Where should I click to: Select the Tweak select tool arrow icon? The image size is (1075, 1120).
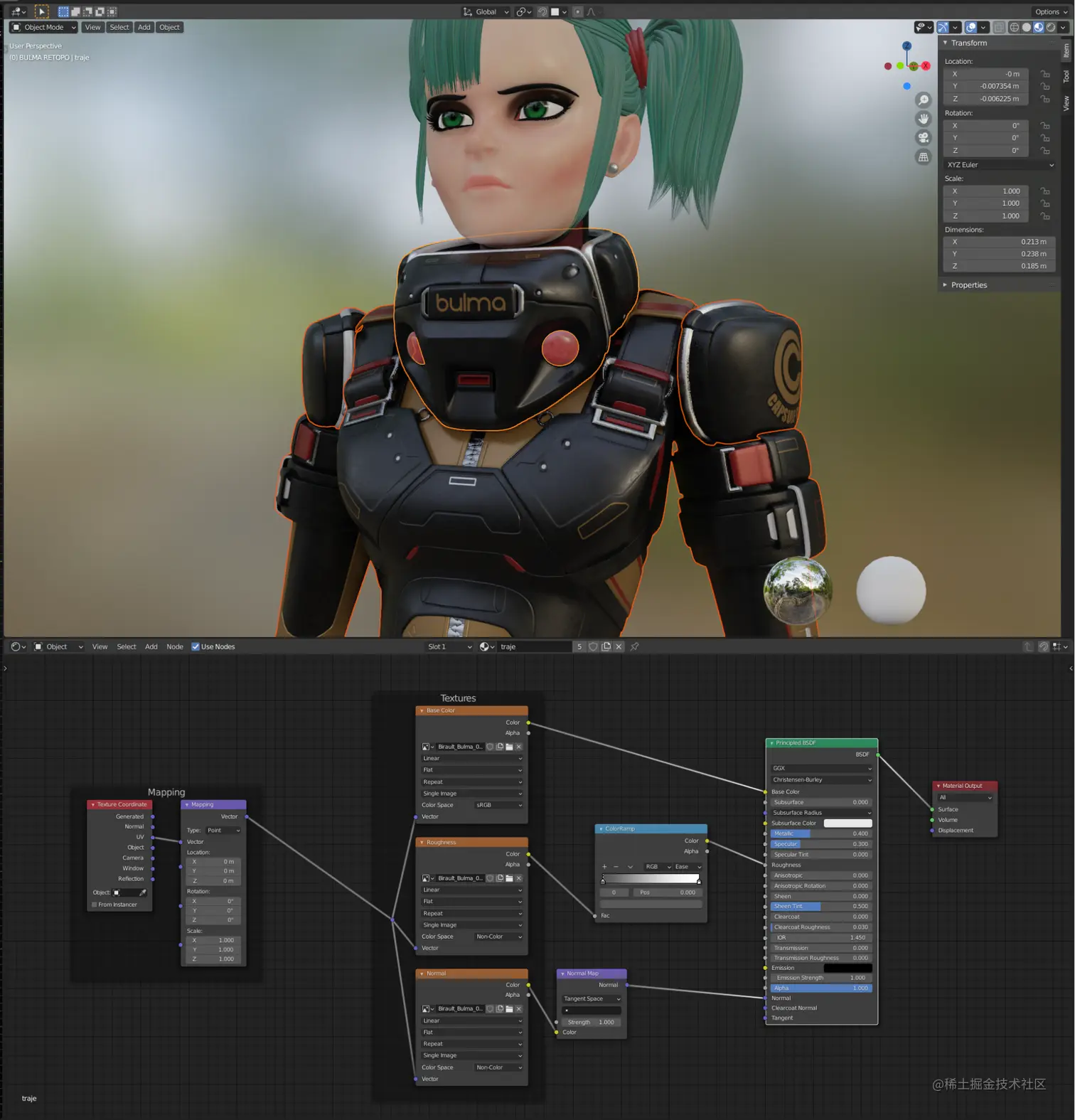[x=42, y=11]
